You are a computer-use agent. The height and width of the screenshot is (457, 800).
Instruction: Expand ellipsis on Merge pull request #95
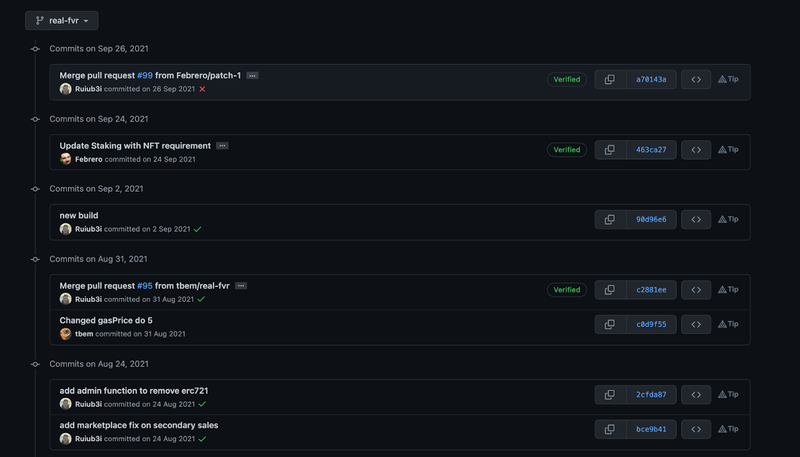[241, 286]
